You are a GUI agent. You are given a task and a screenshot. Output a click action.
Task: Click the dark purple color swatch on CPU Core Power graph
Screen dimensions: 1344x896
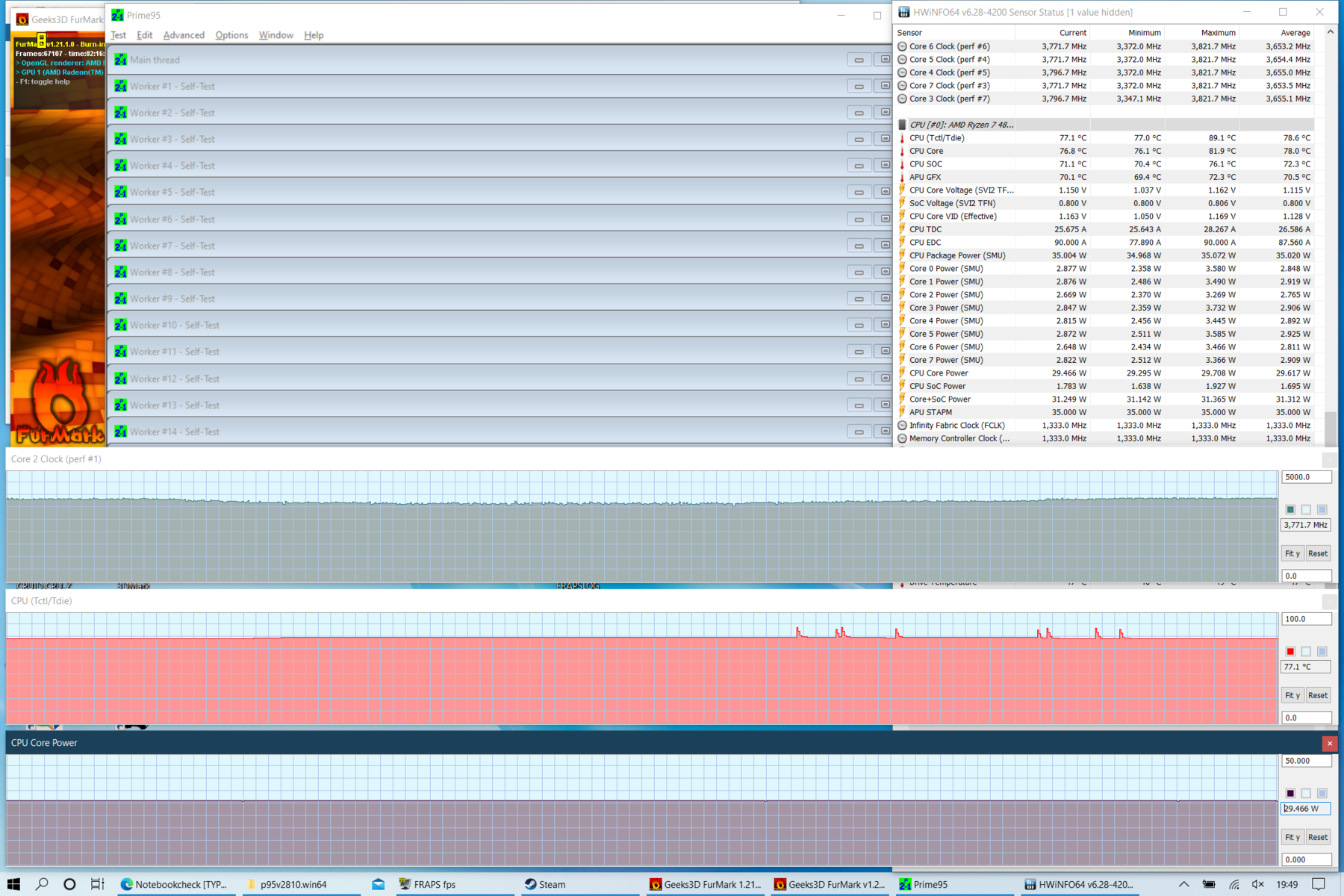pyautogui.click(x=1290, y=793)
